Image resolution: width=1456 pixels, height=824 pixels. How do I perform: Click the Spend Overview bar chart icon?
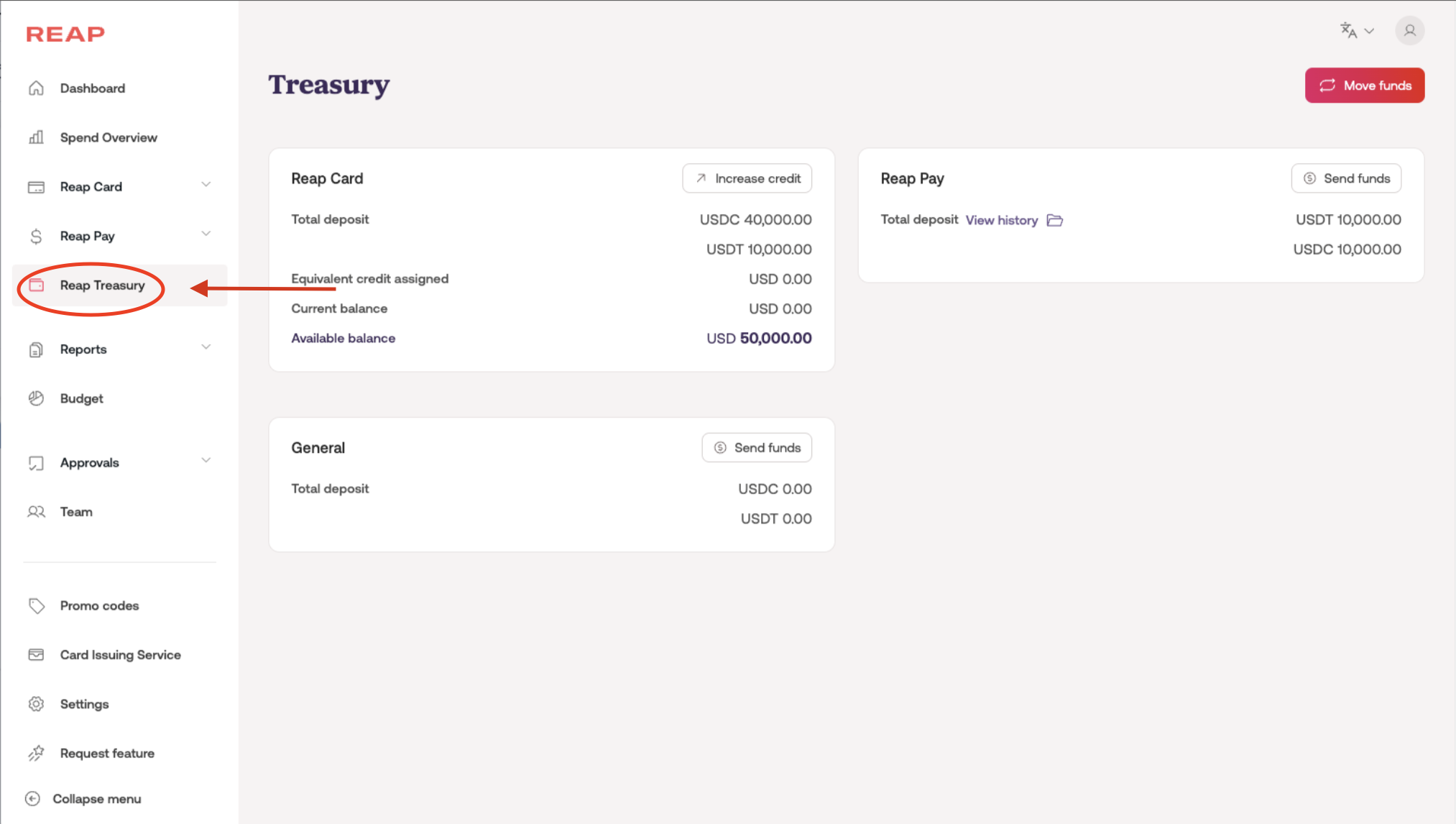pyautogui.click(x=36, y=137)
